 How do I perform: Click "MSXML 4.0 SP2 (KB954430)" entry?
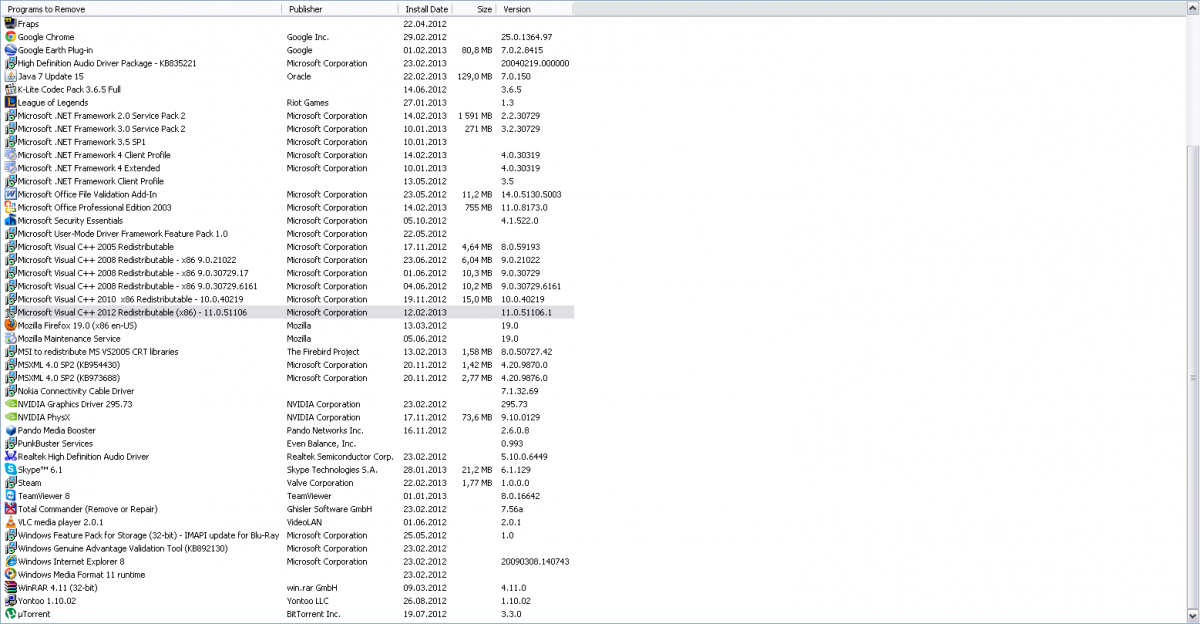tap(67, 365)
